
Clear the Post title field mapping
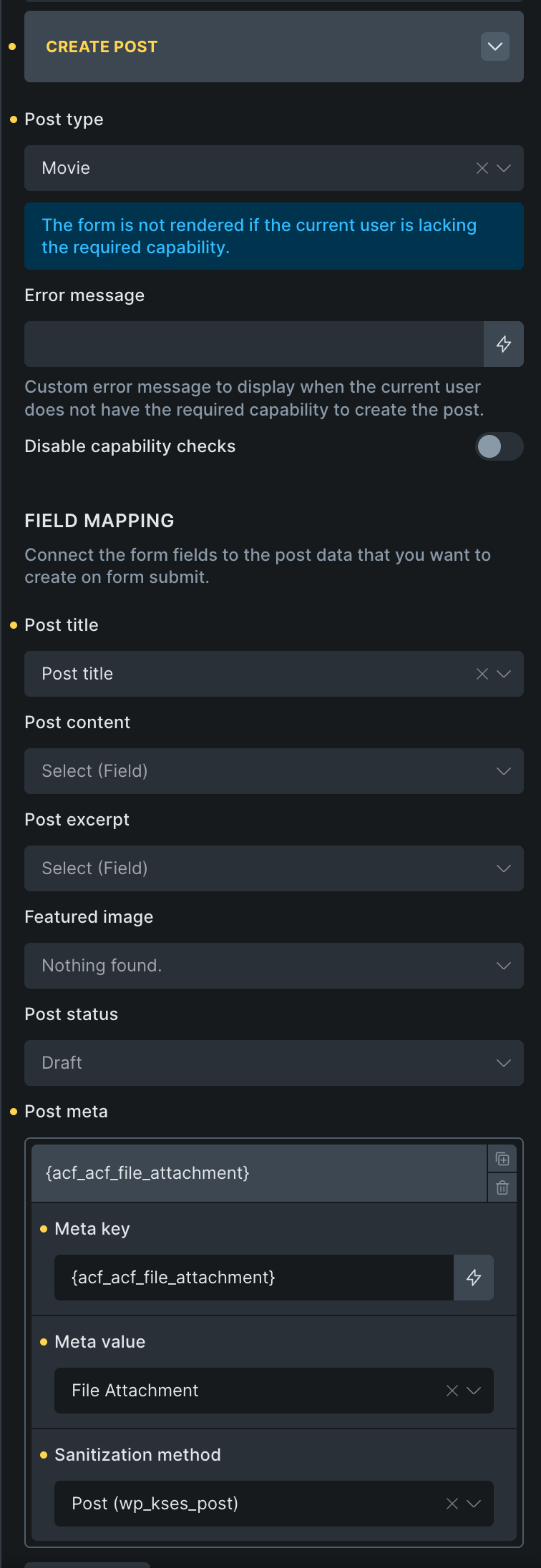coord(482,674)
